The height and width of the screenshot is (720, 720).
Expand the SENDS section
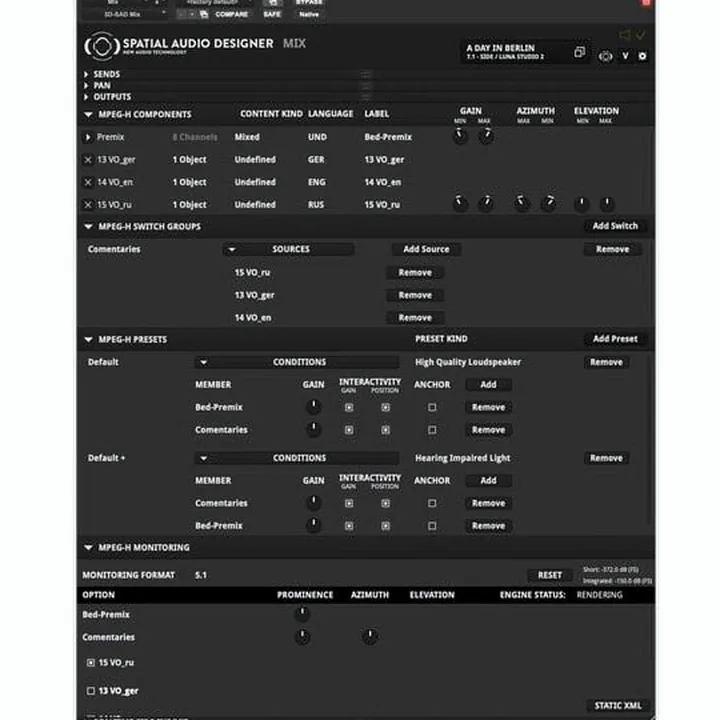click(86, 74)
